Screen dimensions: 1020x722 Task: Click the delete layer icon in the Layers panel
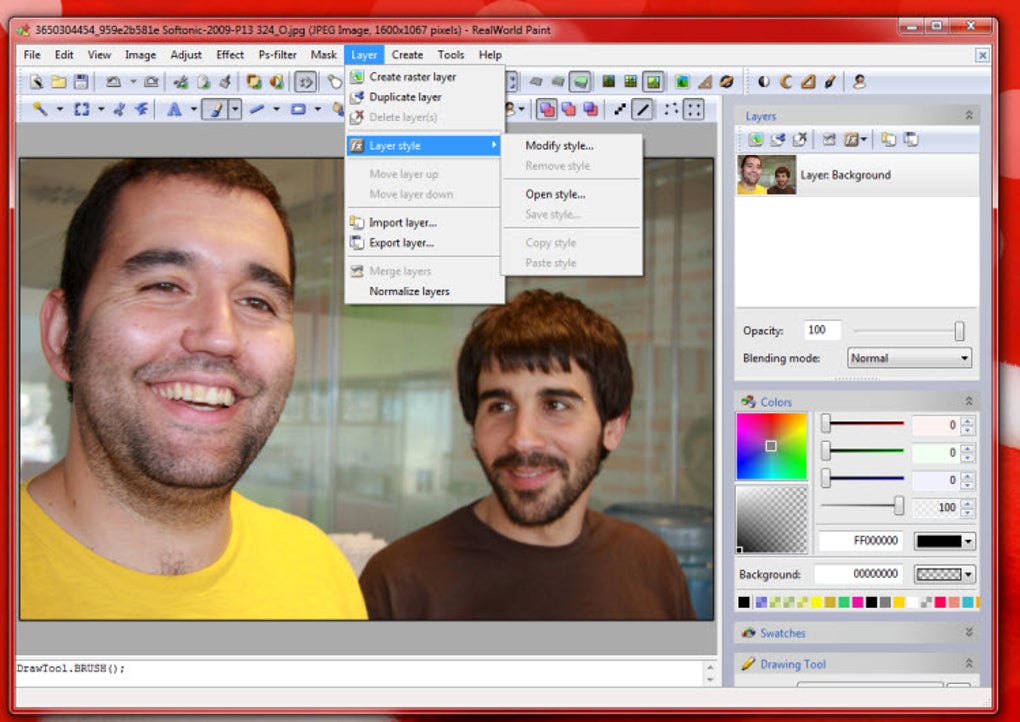pos(799,139)
